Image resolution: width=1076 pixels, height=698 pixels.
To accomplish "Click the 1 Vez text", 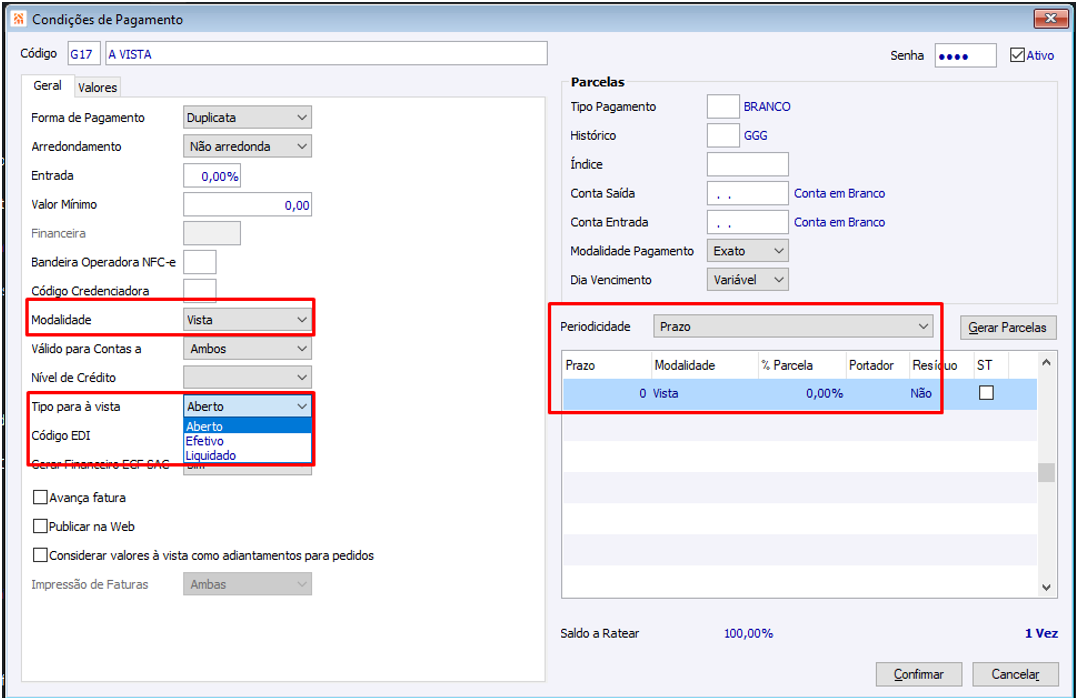I will pos(1041,633).
